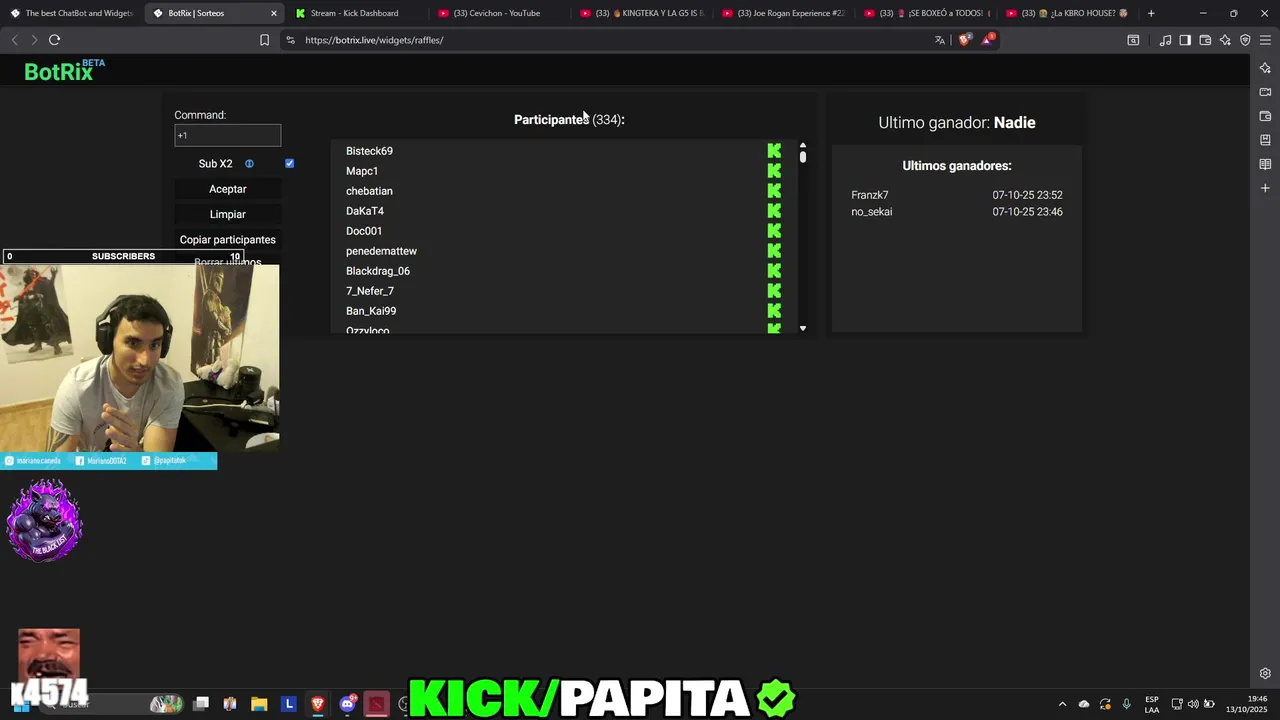Viewport: 1280px width, 720px height.
Task: Switch to the KINGTEKA Y LA G5 tab
Action: tap(642, 13)
